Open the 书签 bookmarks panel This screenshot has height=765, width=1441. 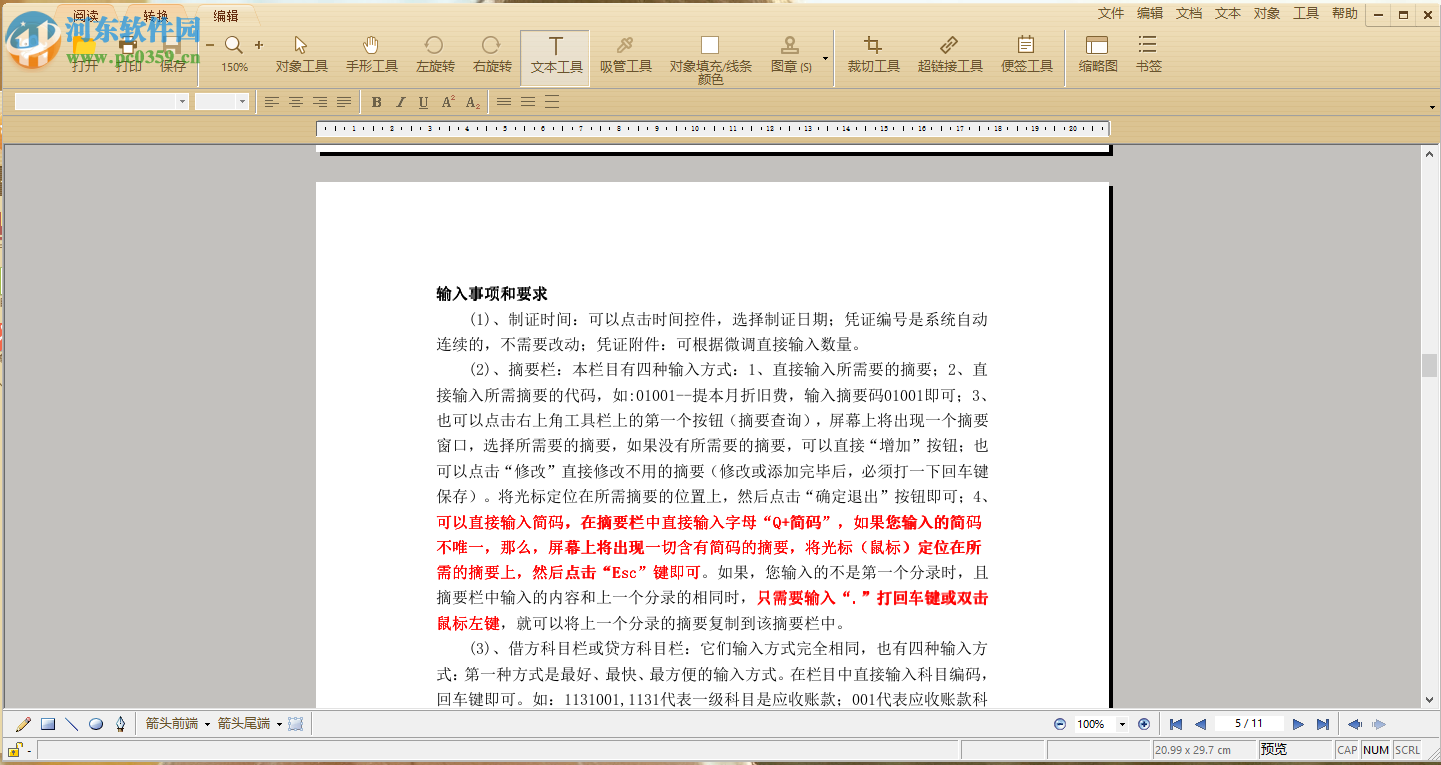point(1146,57)
